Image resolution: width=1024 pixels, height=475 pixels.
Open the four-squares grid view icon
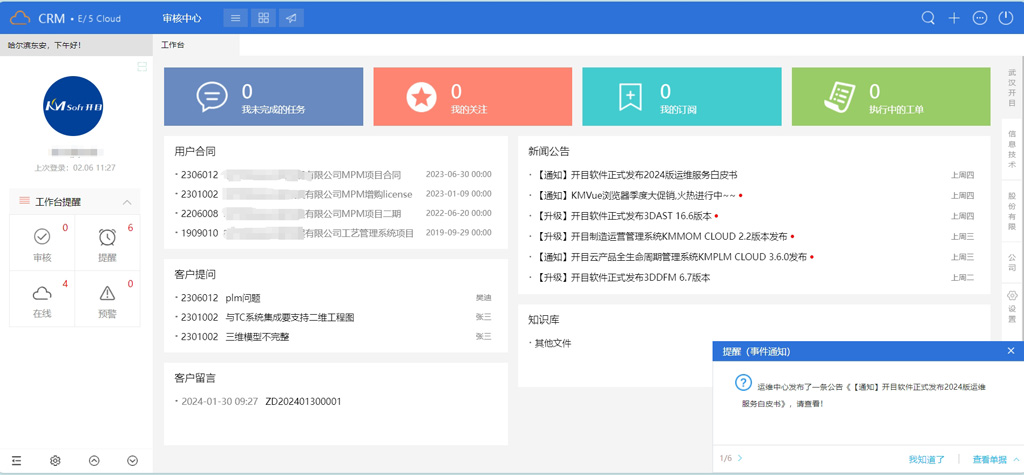point(263,18)
